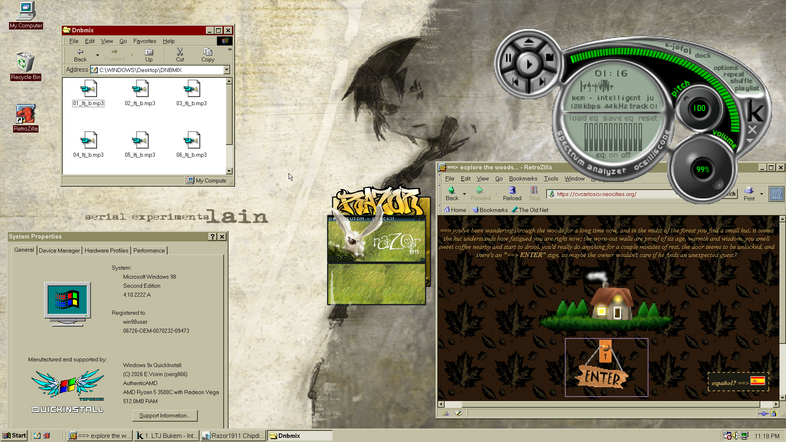Screen dimensions: 786x442
Task: Pause playback on K-Jofol player
Action: [508, 59]
